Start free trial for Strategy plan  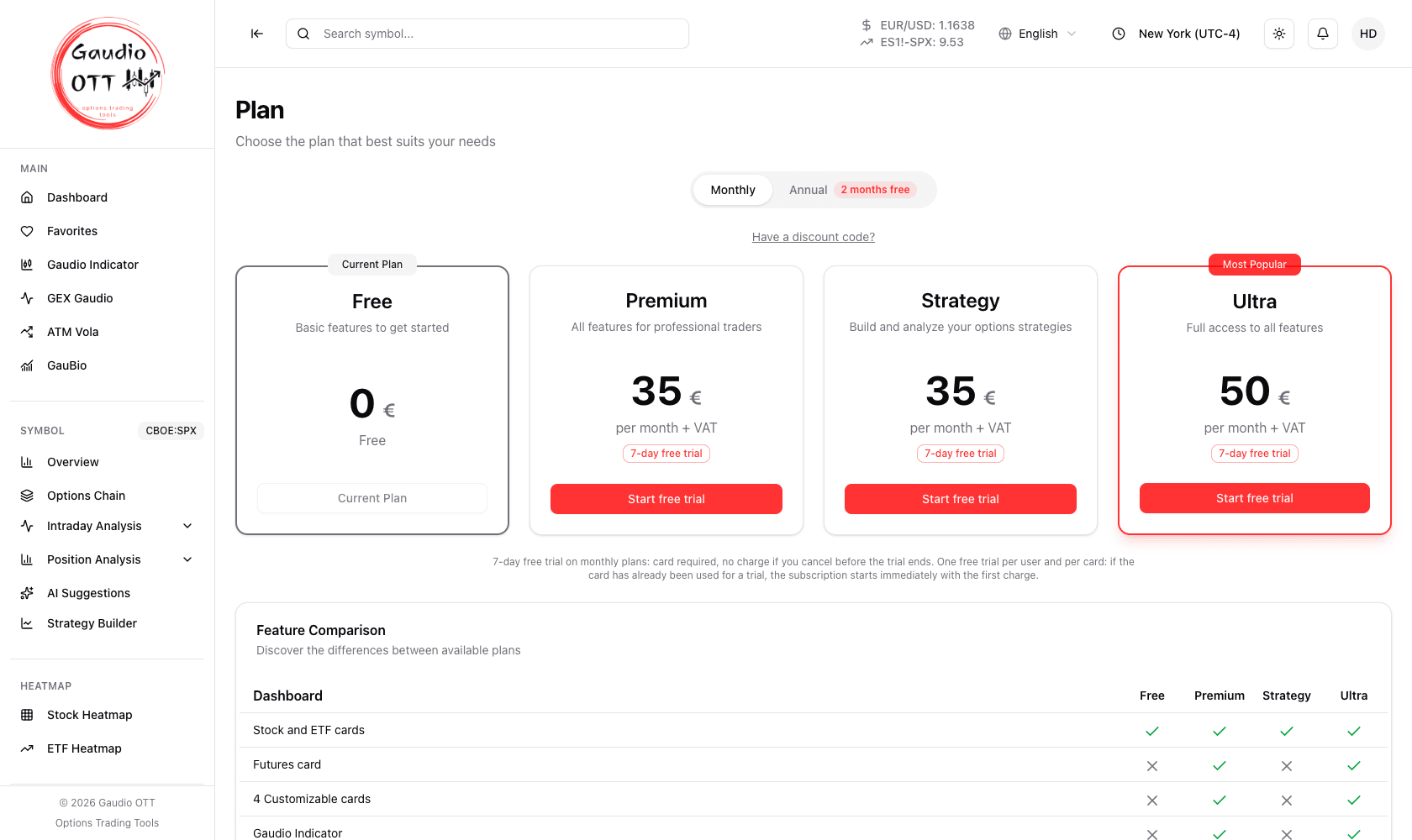961,499
